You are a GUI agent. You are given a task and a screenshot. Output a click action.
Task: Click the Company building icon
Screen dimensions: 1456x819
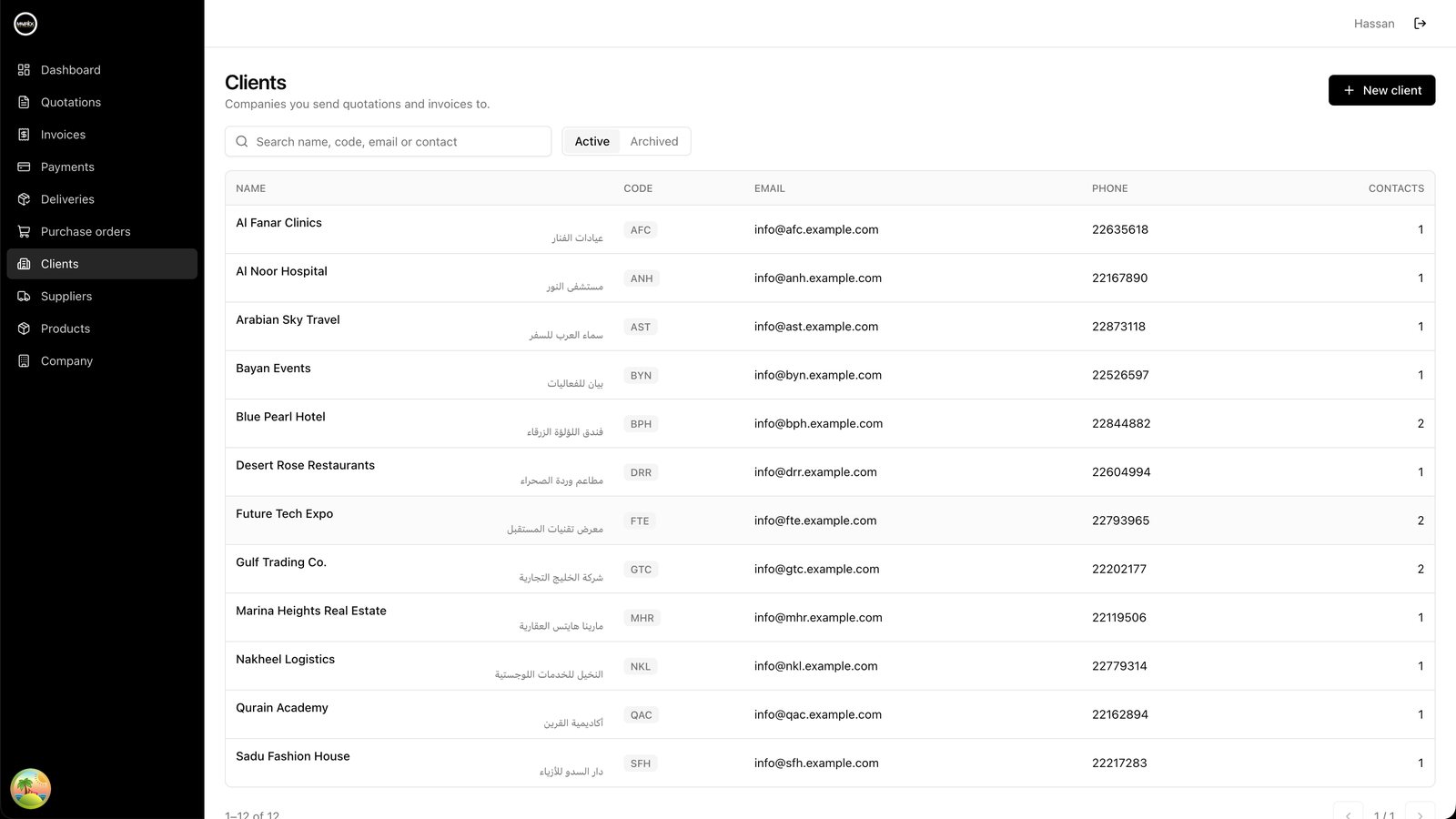coord(24,360)
